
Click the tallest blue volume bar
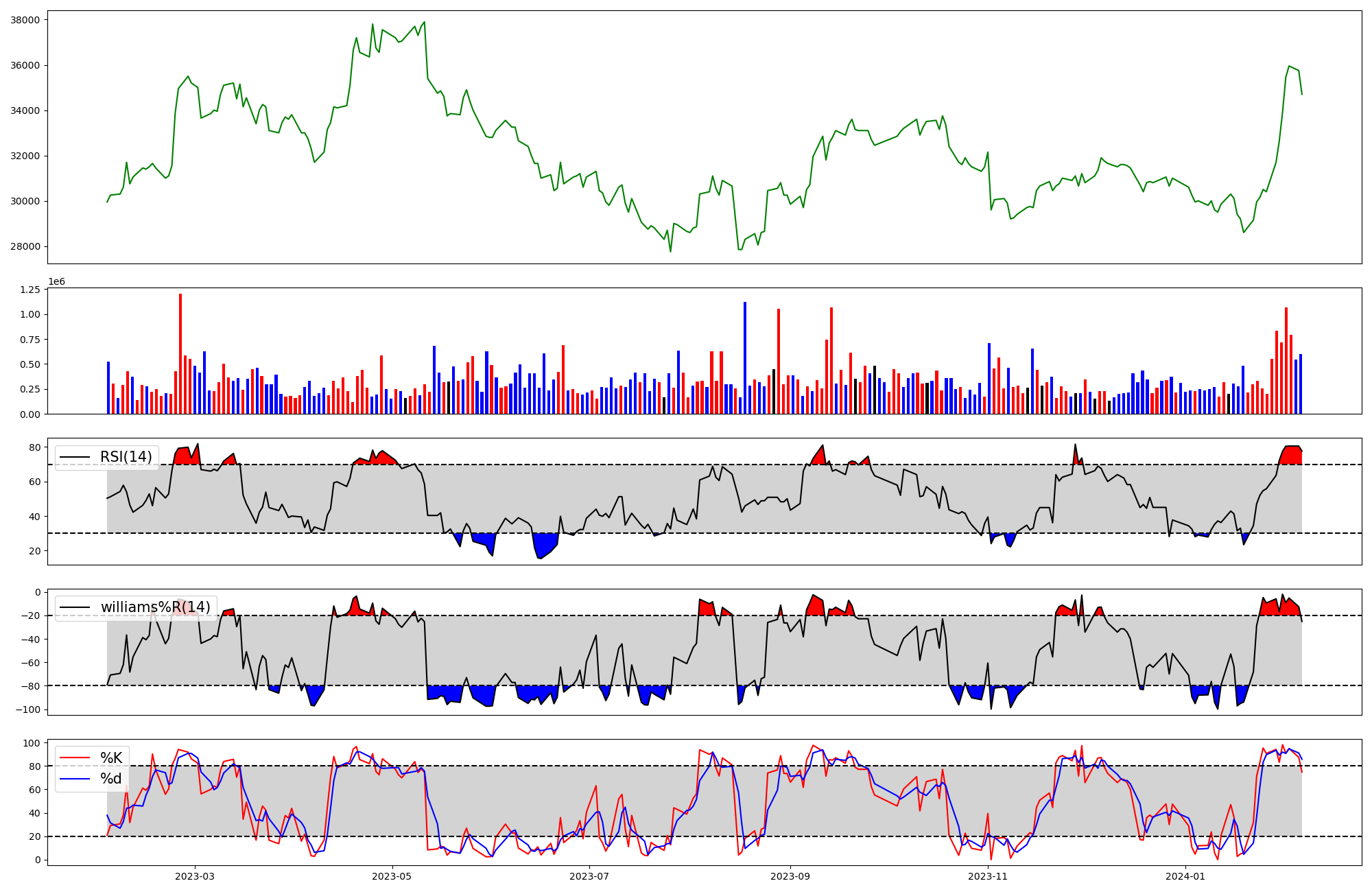[745, 357]
